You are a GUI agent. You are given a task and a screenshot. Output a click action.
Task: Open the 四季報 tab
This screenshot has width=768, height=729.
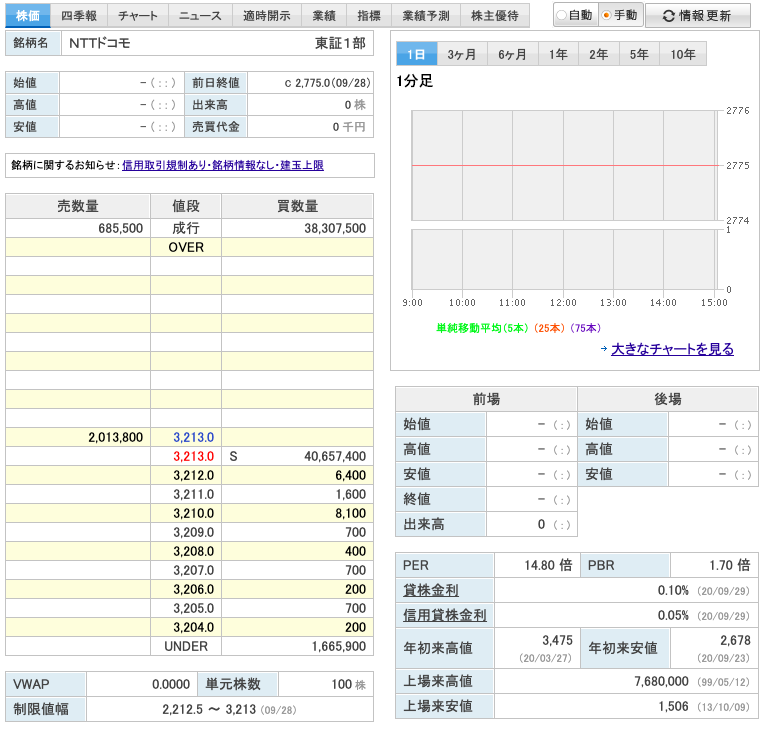point(79,16)
